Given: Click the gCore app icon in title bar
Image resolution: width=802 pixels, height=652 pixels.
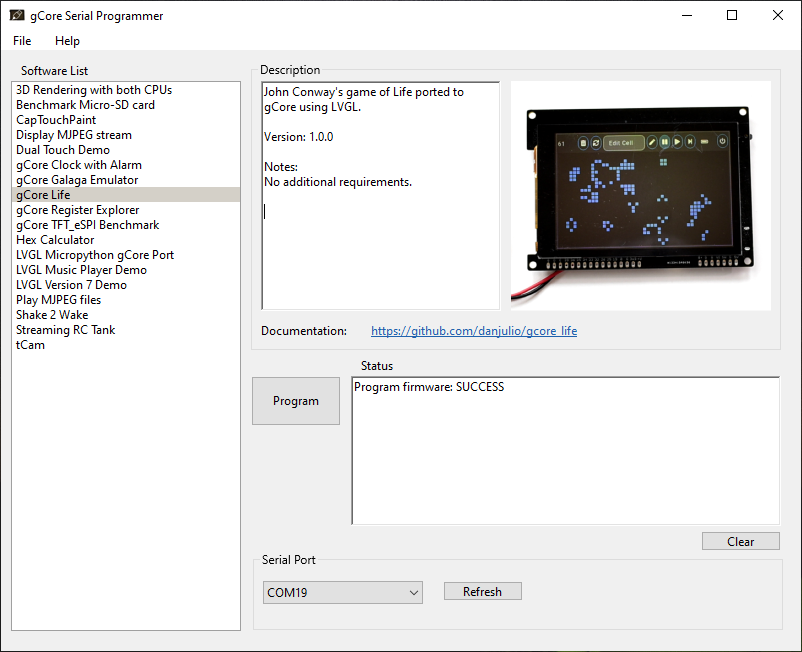Looking at the screenshot, I should tap(17, 15).
